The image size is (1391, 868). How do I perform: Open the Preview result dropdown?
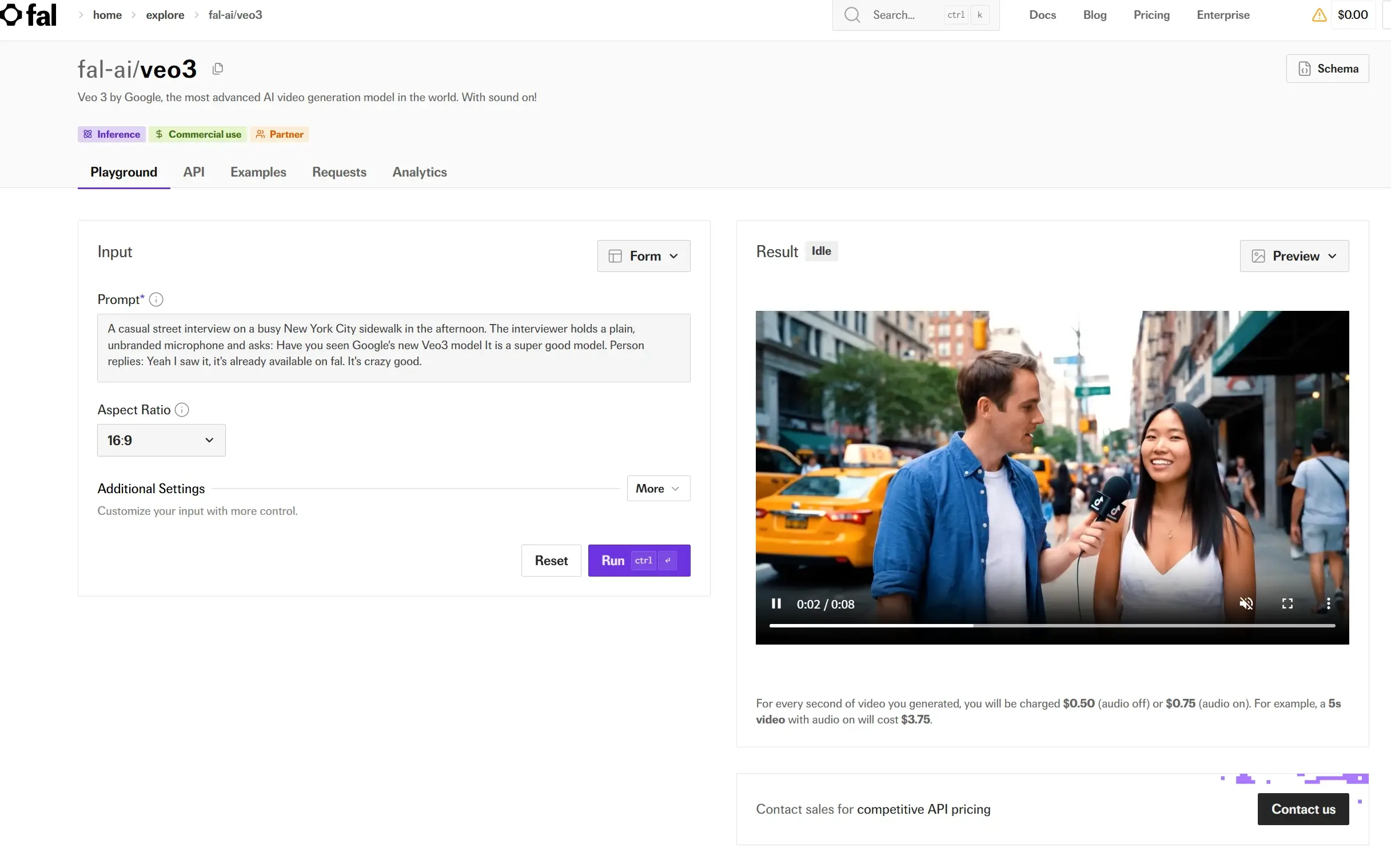(x=1294, y=256)
